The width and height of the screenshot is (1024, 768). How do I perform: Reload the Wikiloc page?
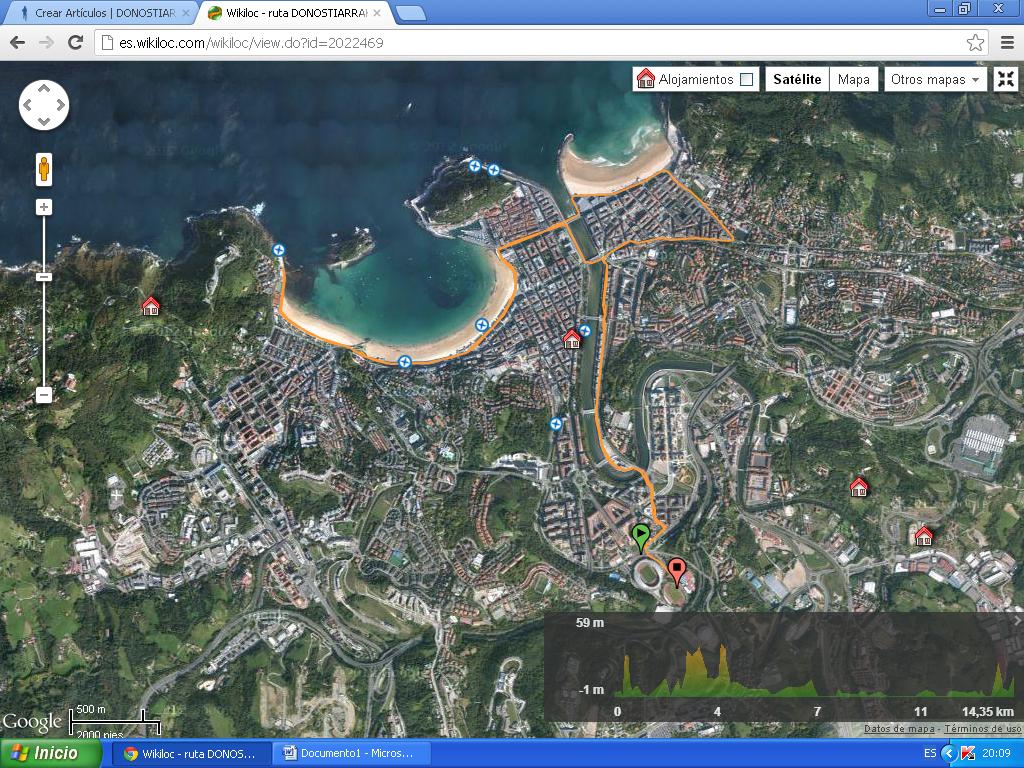coord(76,43)
